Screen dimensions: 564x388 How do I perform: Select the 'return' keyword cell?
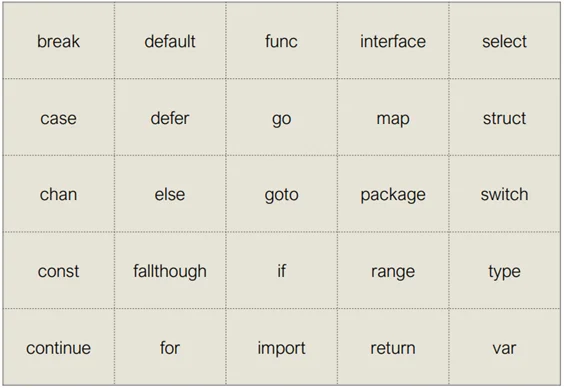point(393,348)
